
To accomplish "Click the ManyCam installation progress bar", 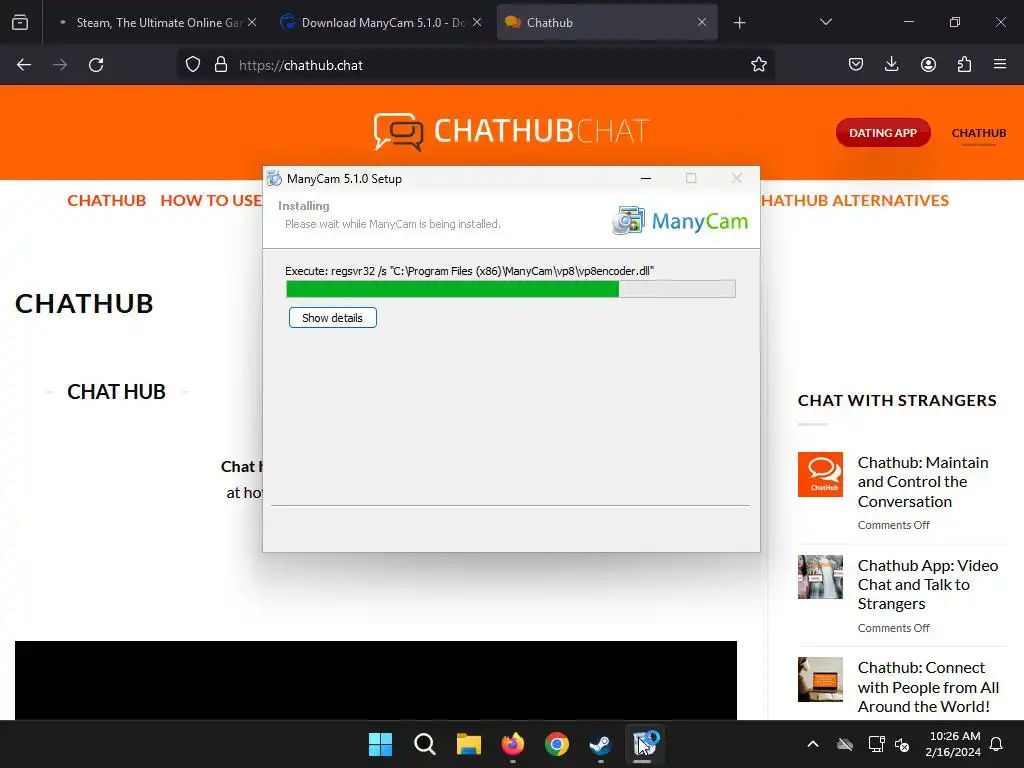I will click(x=511, y=289).
